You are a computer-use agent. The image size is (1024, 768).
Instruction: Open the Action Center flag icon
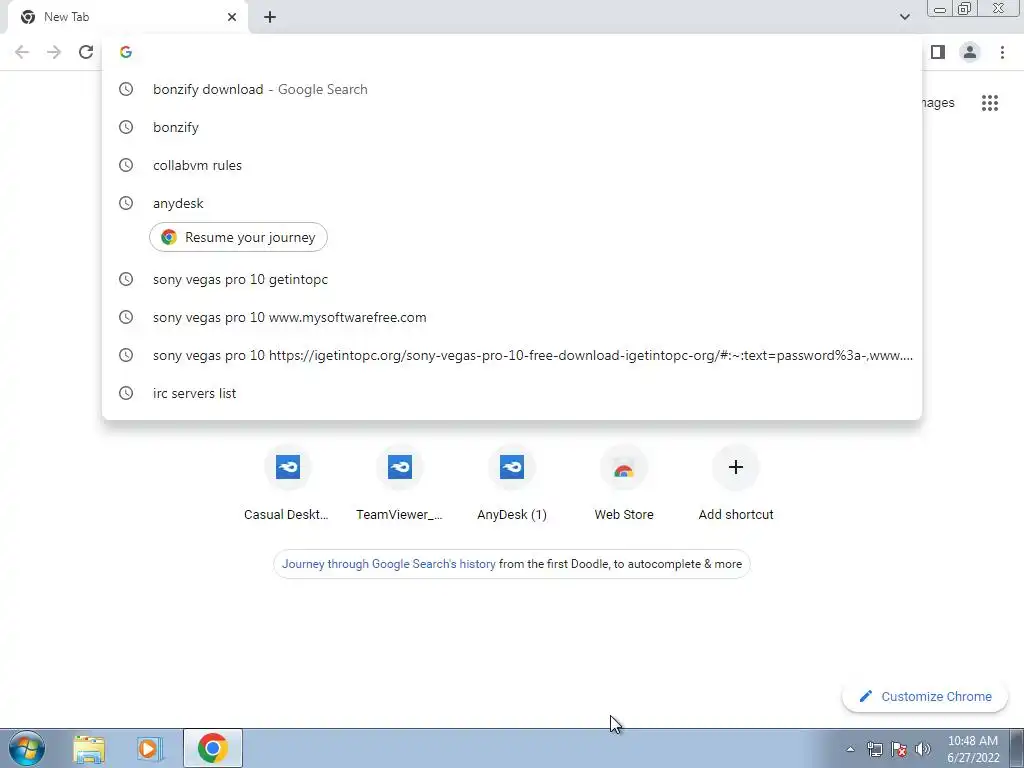coord(899,749)
